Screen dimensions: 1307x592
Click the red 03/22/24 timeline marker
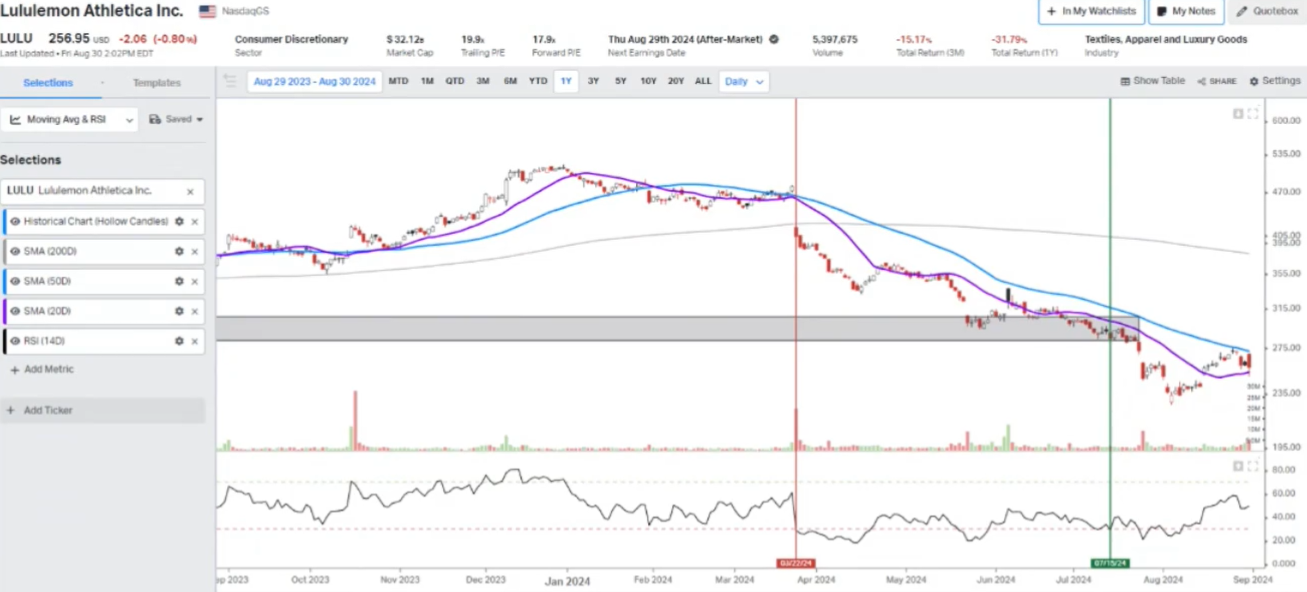click(796, 563)
